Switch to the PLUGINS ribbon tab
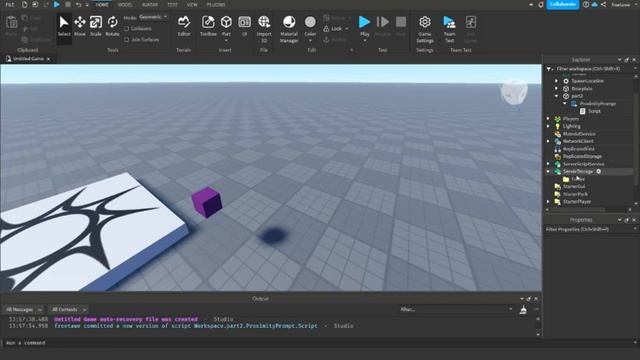The height and width of the screenshot is (360, 640). 216,5
